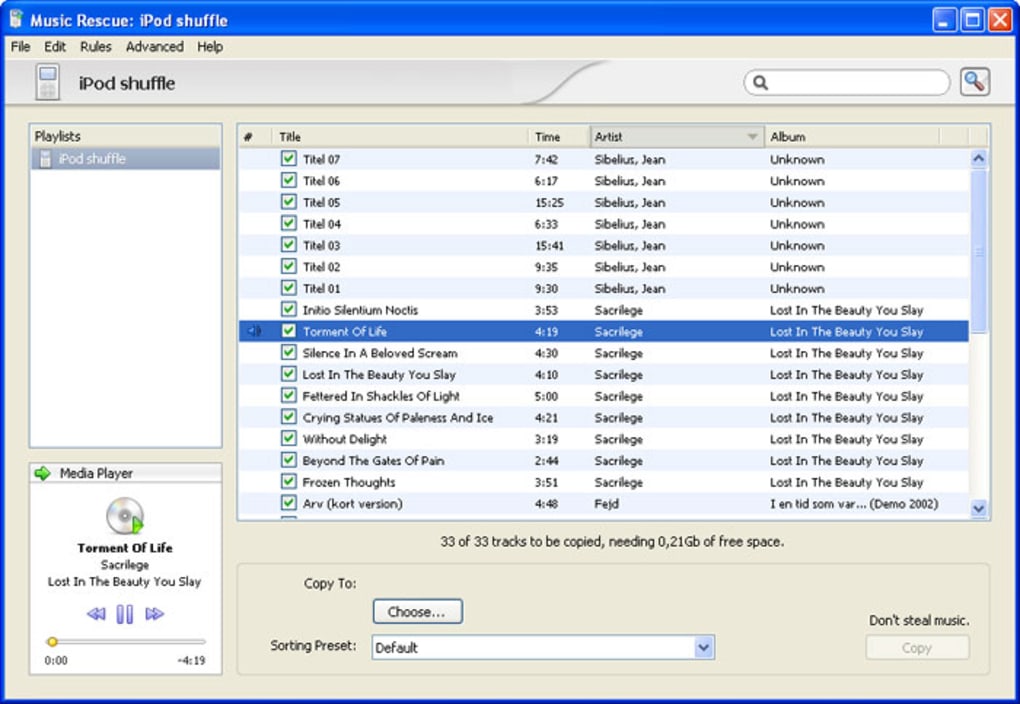This screenshot has height=704, width=1020.
Task: Uncheck Frozen Thoughts checkbox
Action: [289, 481]
